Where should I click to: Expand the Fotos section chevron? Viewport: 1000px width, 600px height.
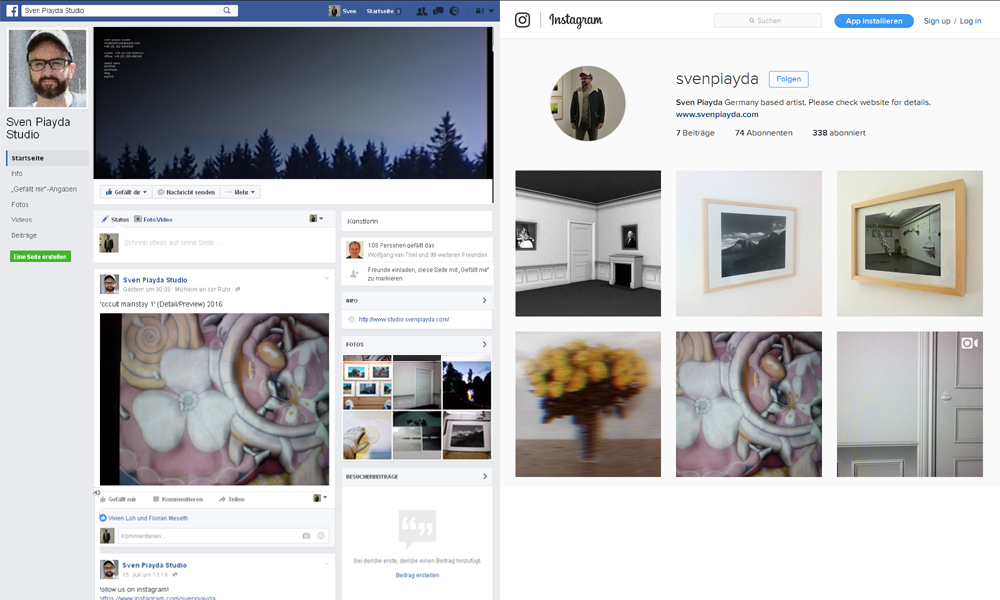pos(485,345)
